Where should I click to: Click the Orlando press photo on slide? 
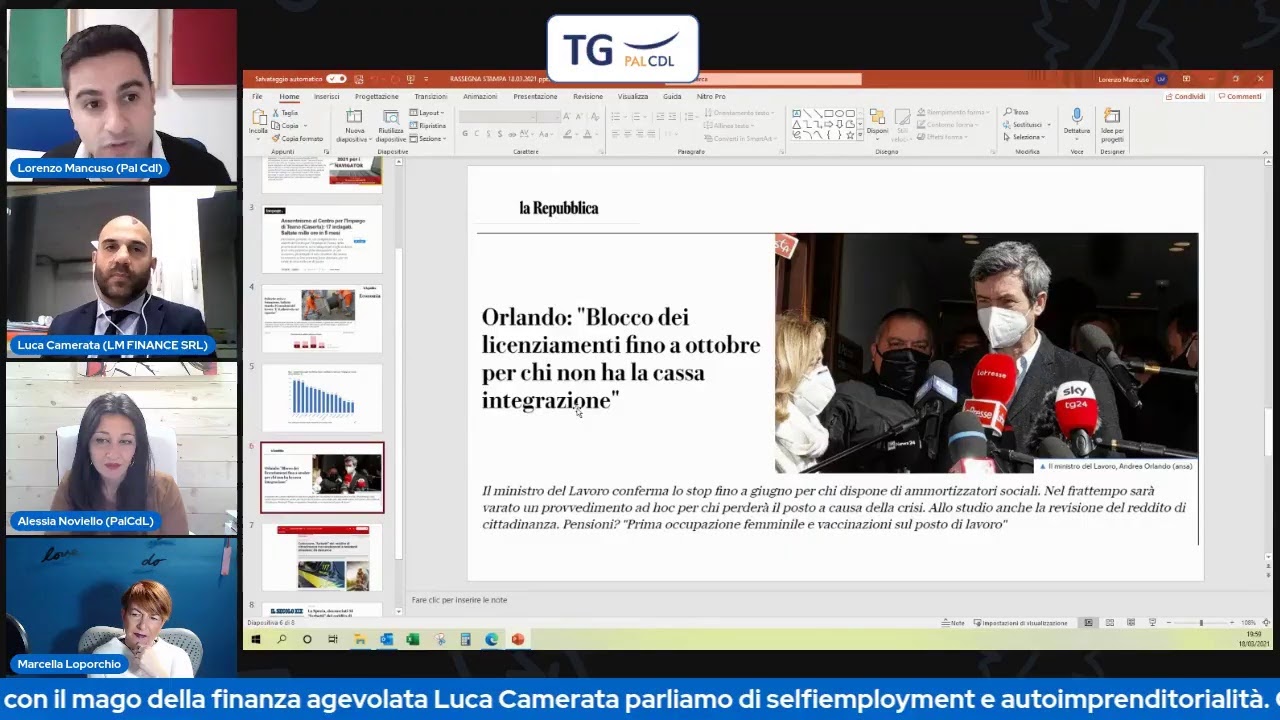tap(986, 353)
